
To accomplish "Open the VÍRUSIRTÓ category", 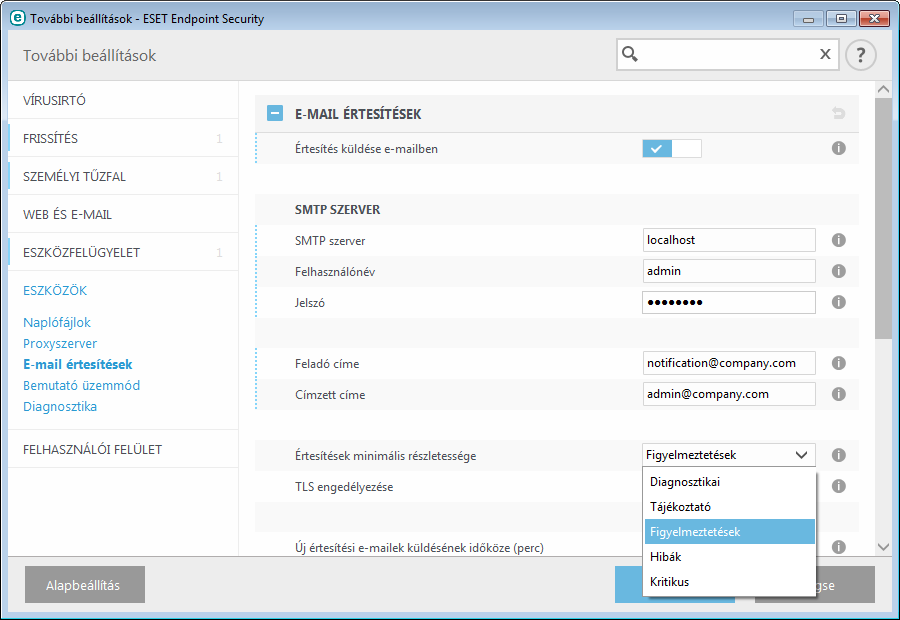I will [x=123, y=100].
